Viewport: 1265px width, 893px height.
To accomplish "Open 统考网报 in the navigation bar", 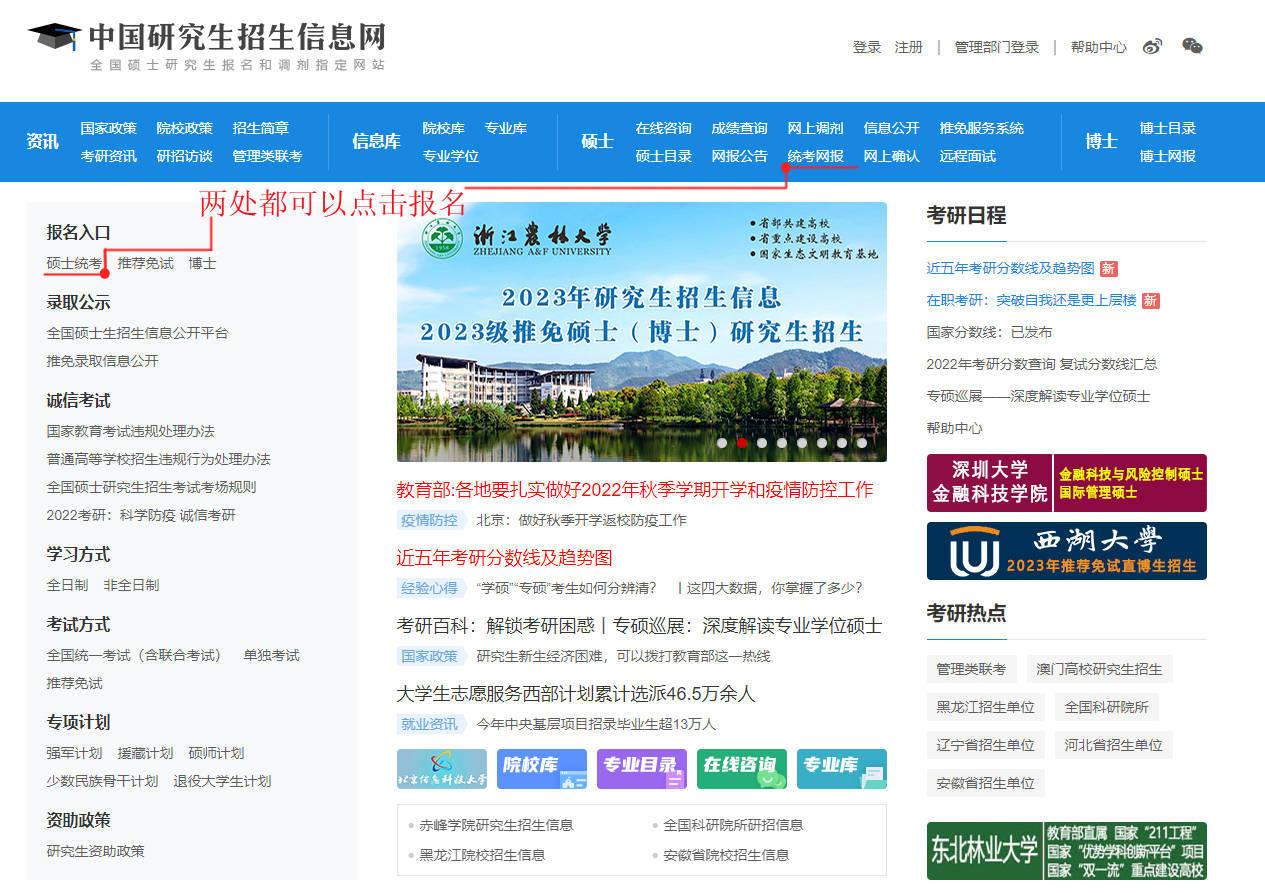I will (x=816, y=156).
